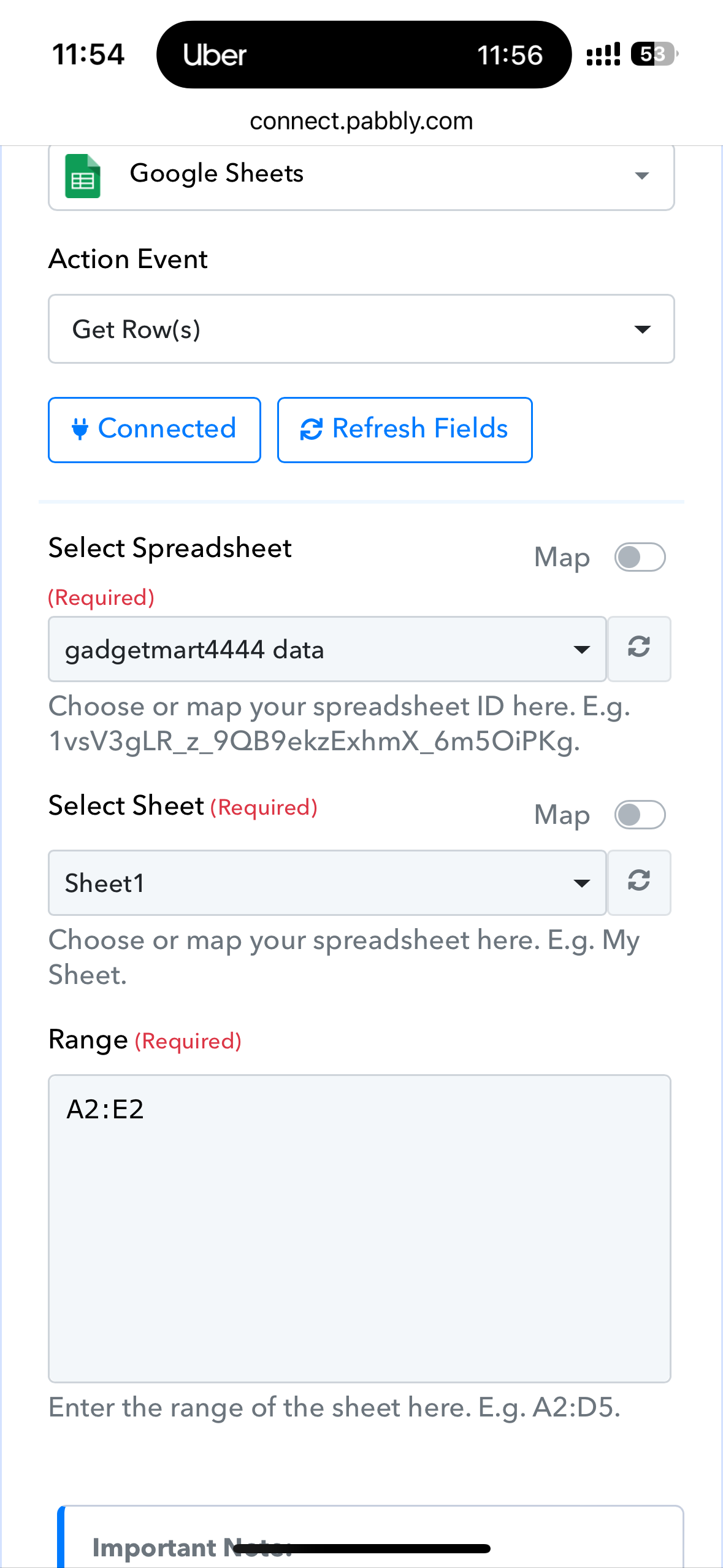Tap the 11:54 clock in status bar

point(88,54)
